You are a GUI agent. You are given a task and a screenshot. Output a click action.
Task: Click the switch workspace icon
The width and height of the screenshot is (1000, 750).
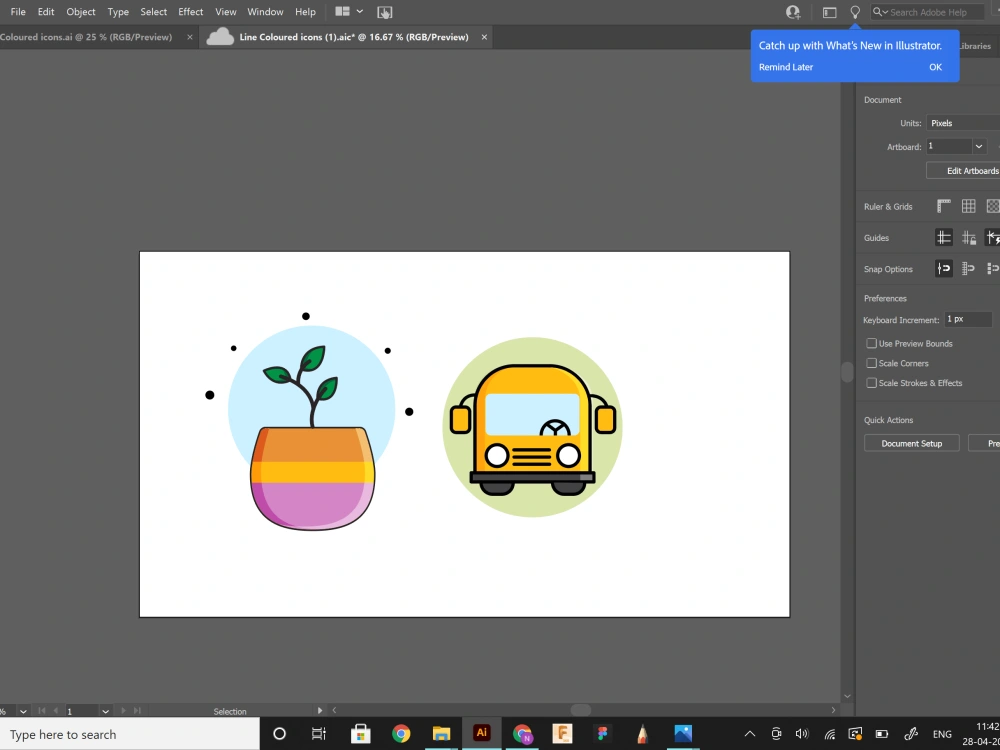pos(829,12)
